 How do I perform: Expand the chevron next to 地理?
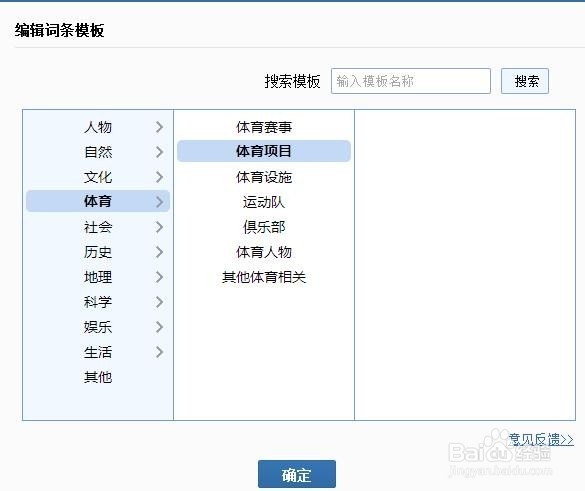159,277
